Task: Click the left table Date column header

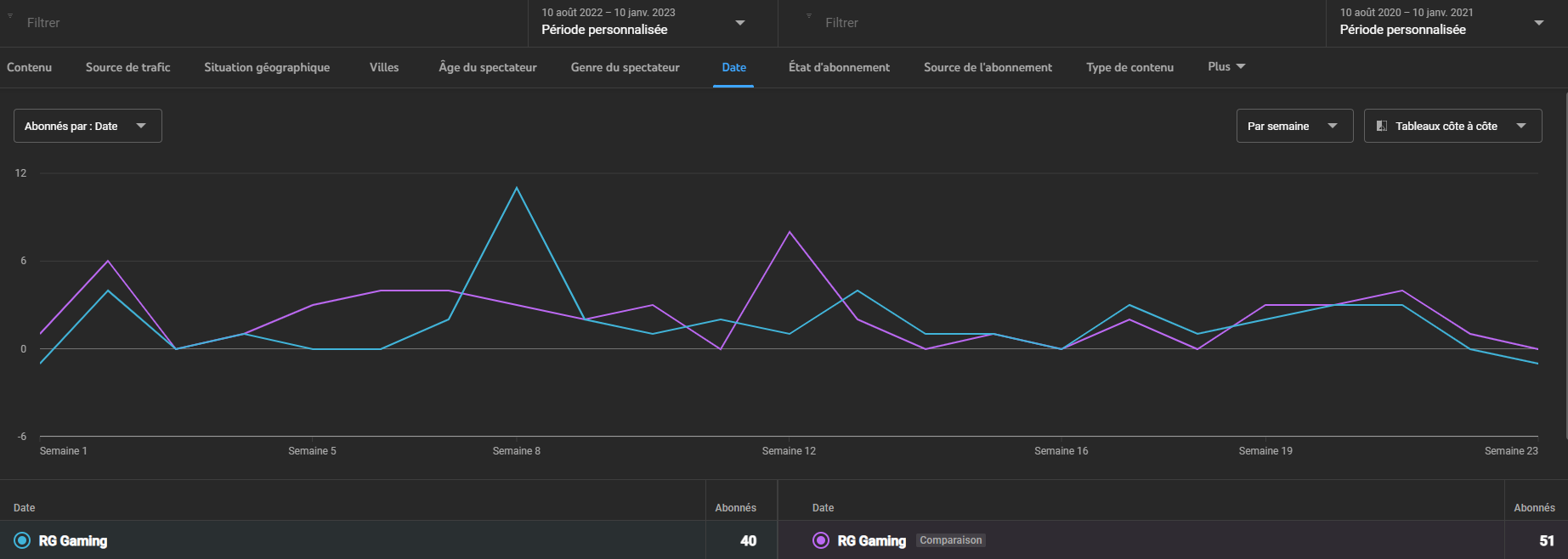Action: [x=25, y=508]
